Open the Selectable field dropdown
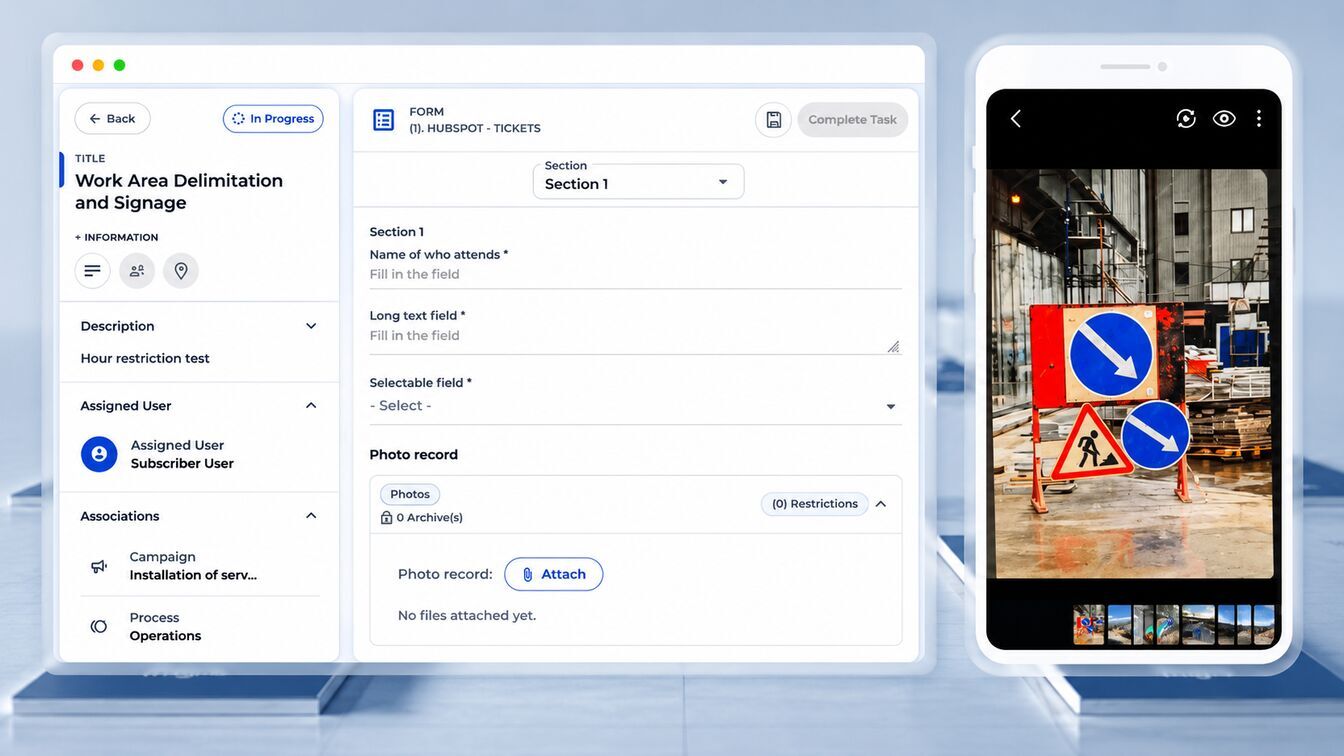Image resolution: width=1344 pixels, height=756 pixels. pyautogui.click(x=636, y=406)
